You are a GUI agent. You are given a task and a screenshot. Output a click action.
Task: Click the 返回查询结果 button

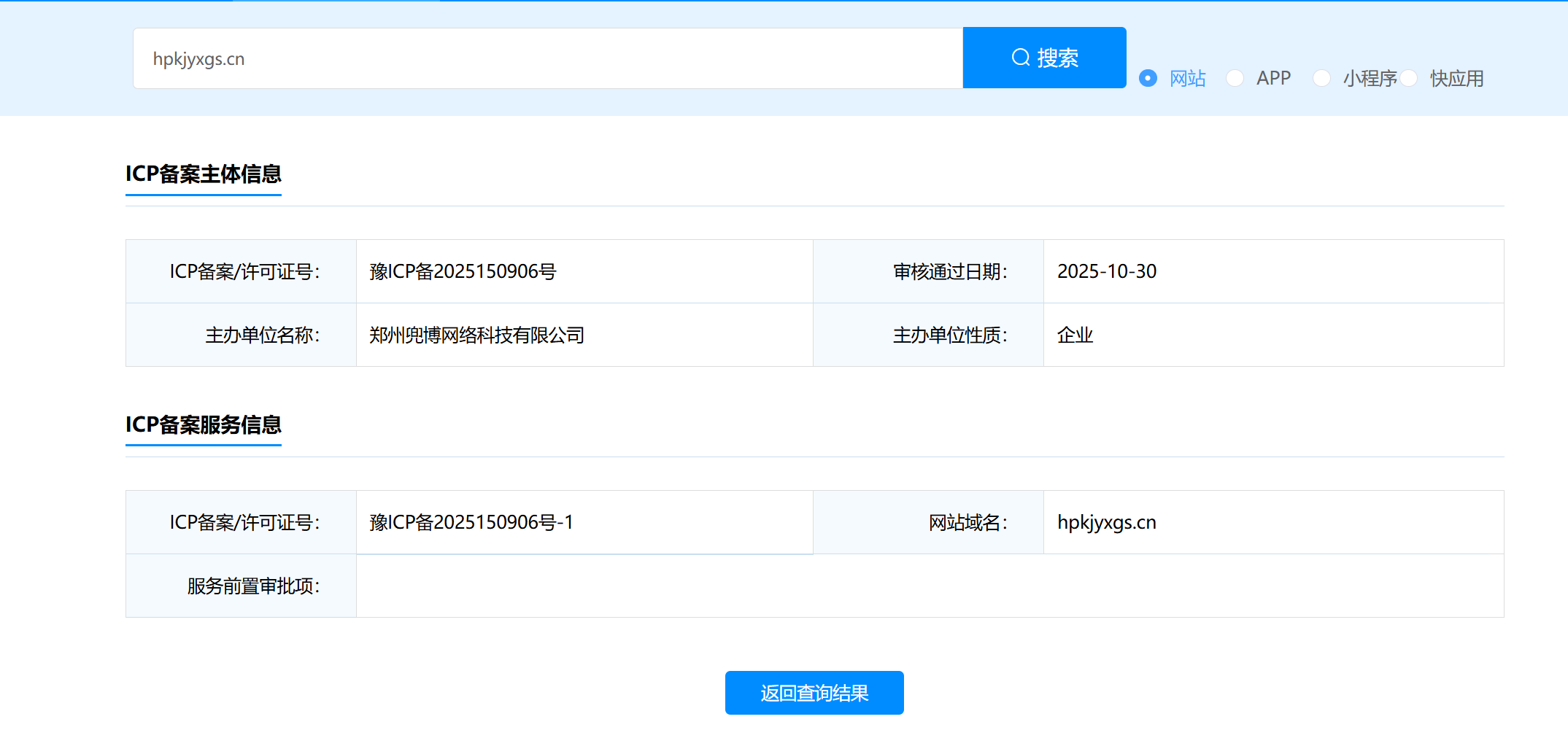coord(814,693)
